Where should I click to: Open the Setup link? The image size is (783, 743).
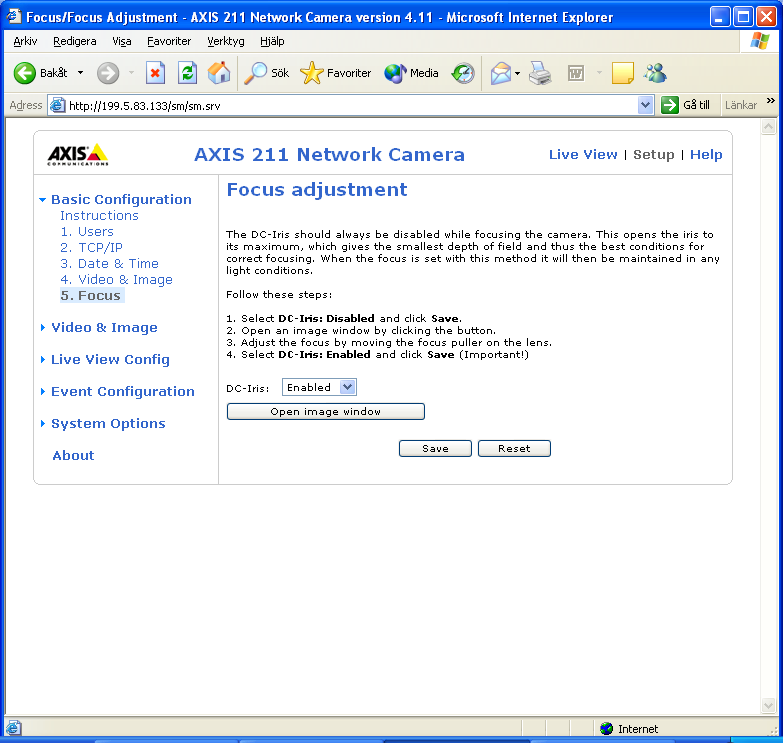[x=653, y=155]
